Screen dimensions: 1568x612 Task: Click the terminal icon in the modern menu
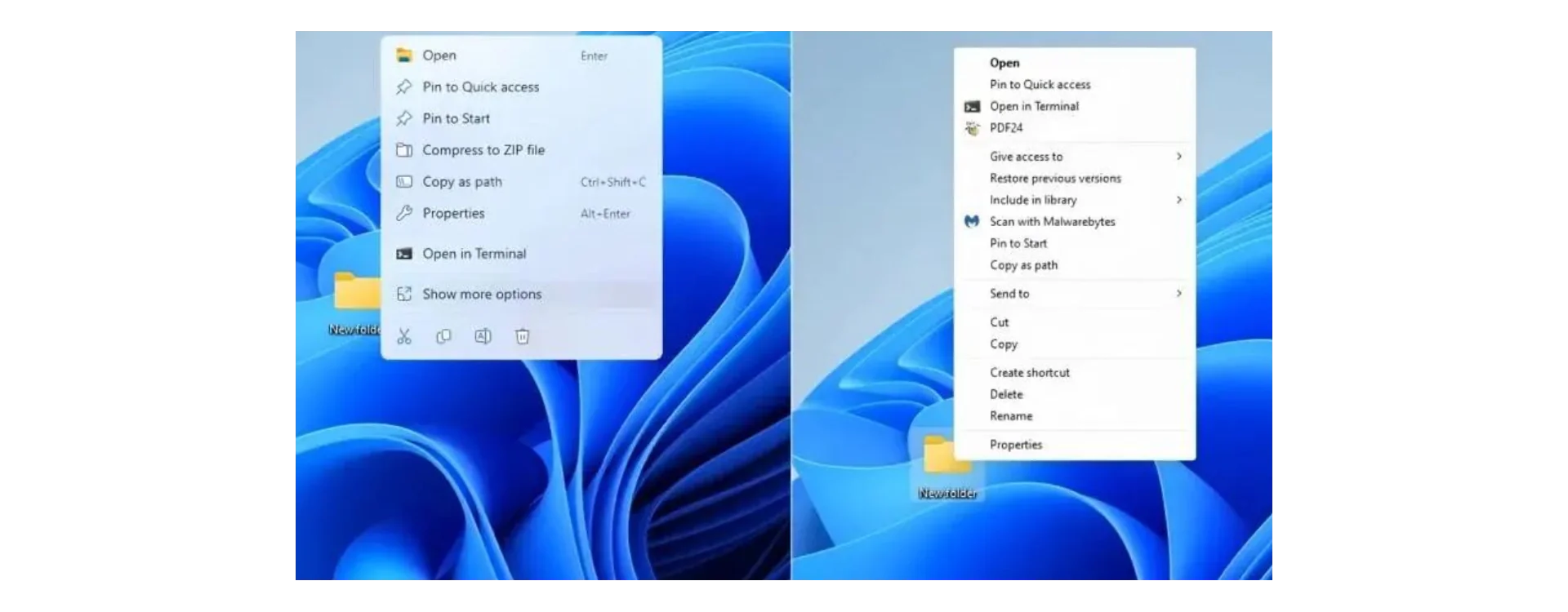click(404, 254)
